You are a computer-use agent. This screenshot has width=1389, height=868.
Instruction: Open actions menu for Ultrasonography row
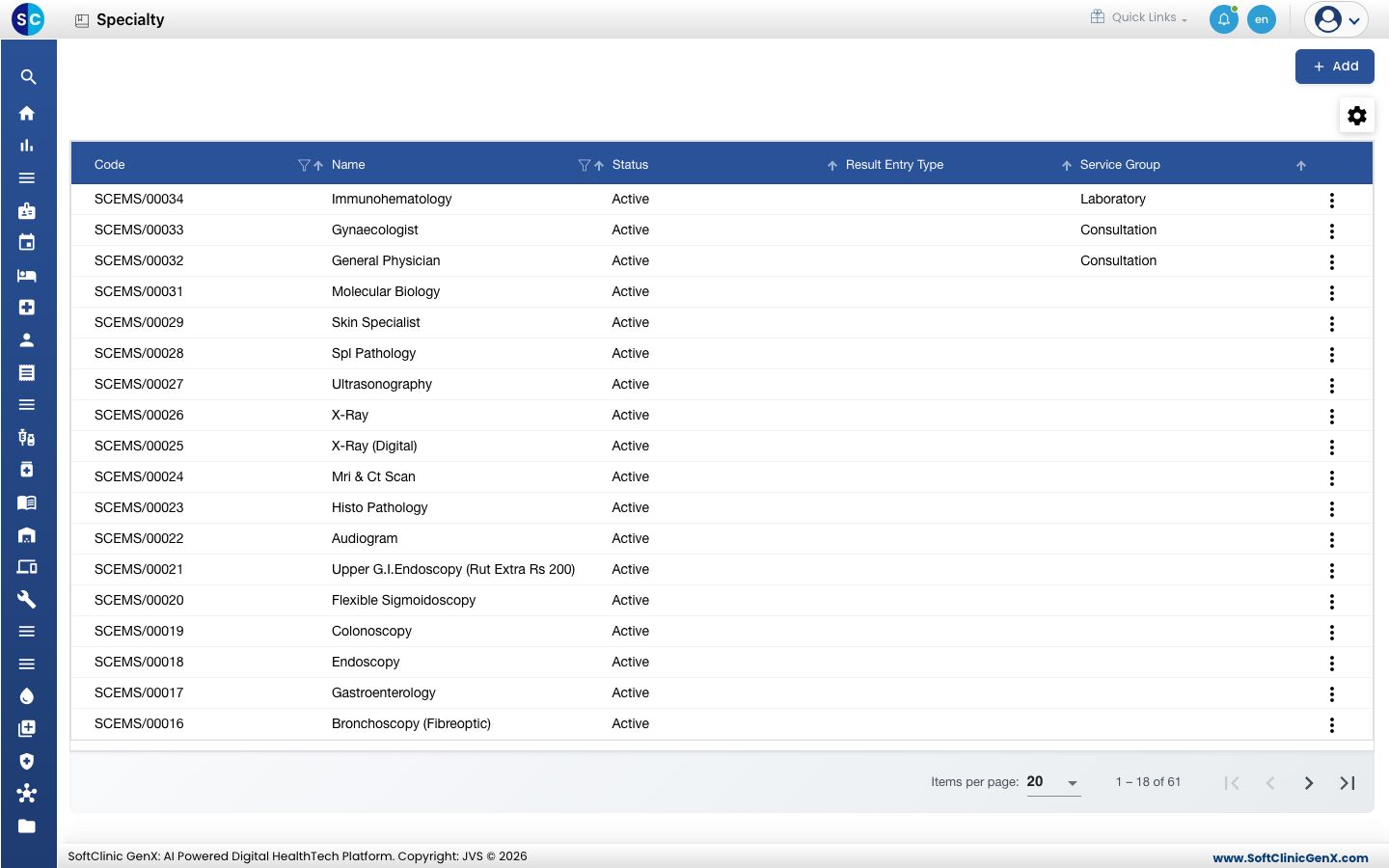click(1332, 385)
